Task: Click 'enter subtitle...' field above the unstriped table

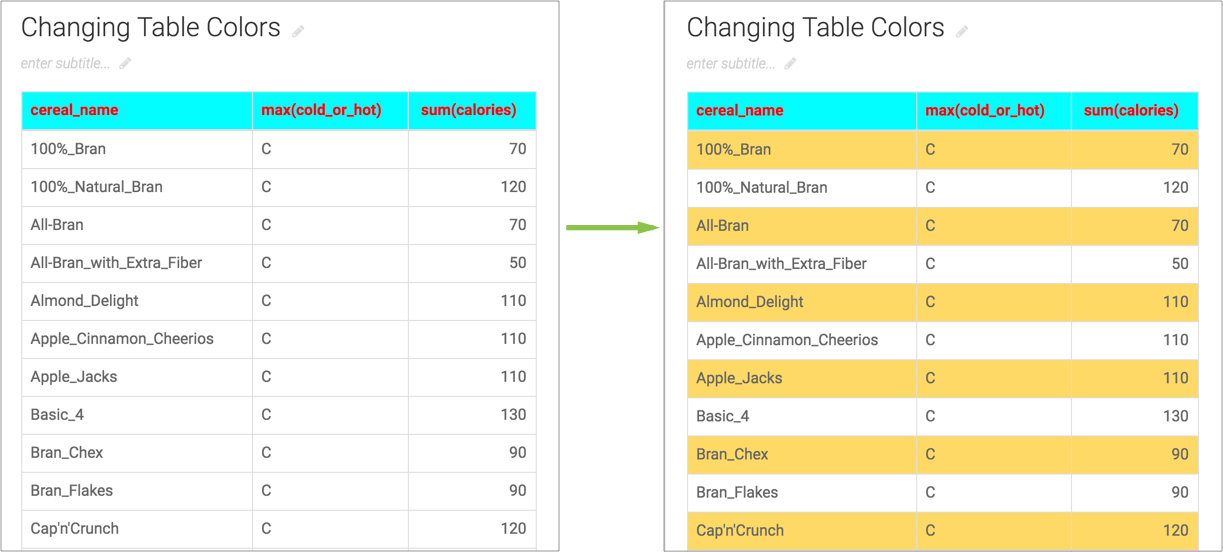Action: point(65,64)
